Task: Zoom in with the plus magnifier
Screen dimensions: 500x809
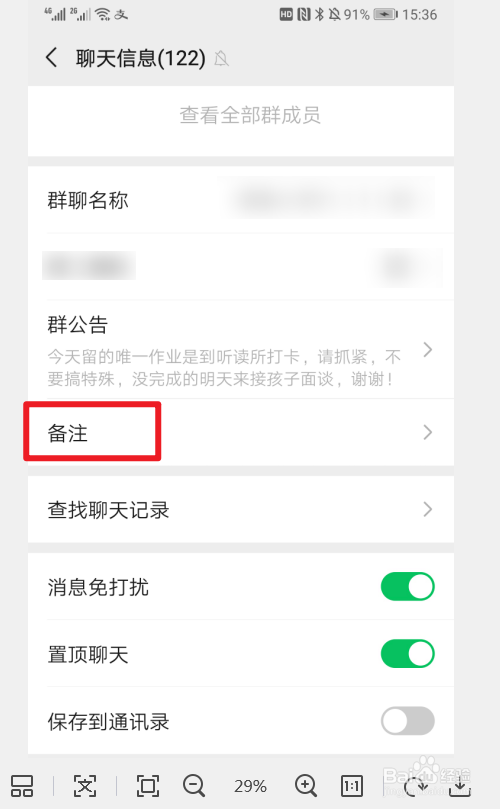Action: [305, 786]
